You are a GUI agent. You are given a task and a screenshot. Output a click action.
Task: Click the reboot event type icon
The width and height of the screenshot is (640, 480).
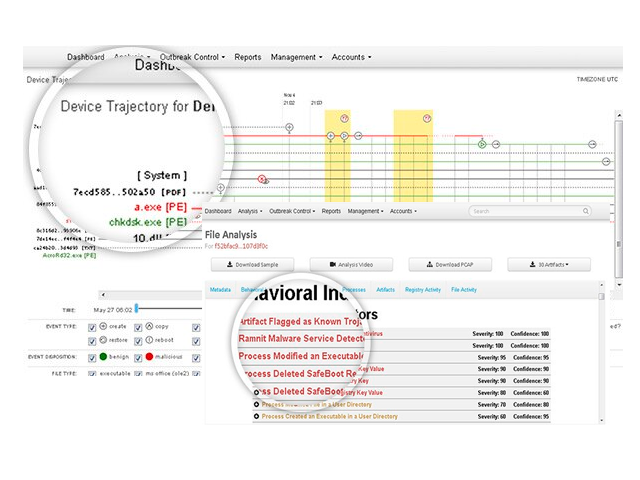tap(149, 341)
